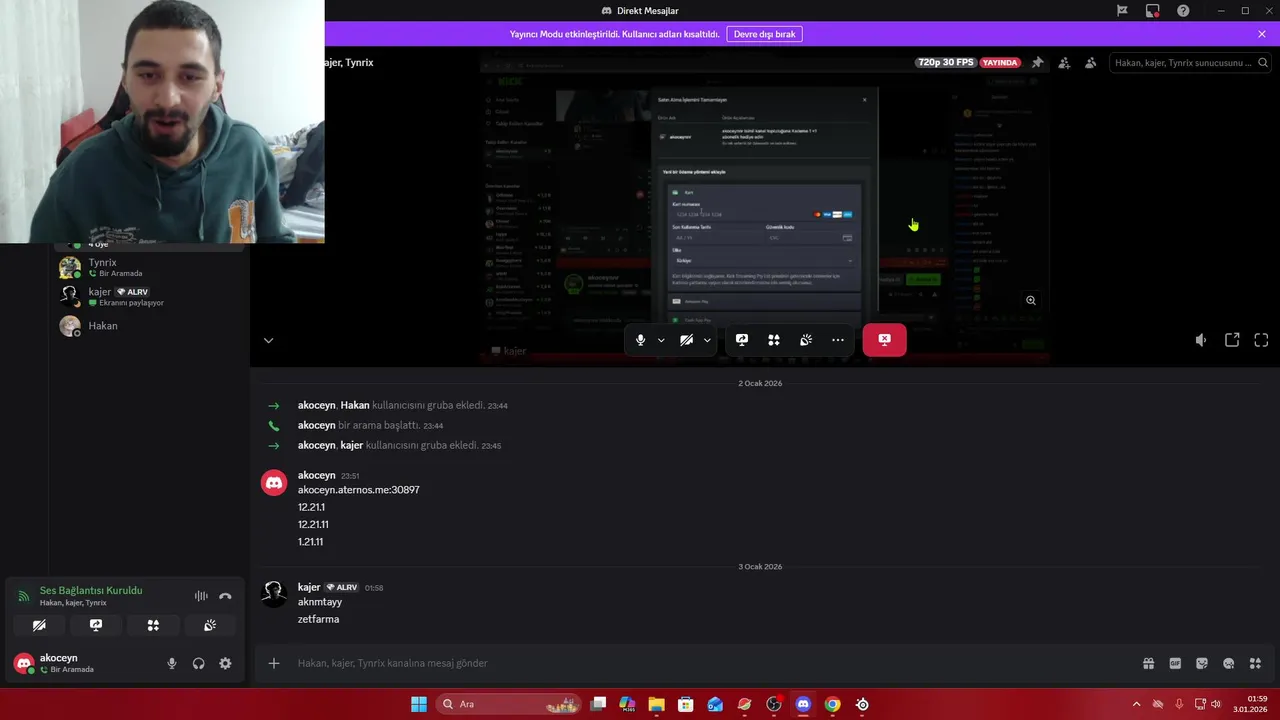This screenshot has height=720, width=1280.
Task: Open Windows Start menu
Action: [x=418, y=704]
